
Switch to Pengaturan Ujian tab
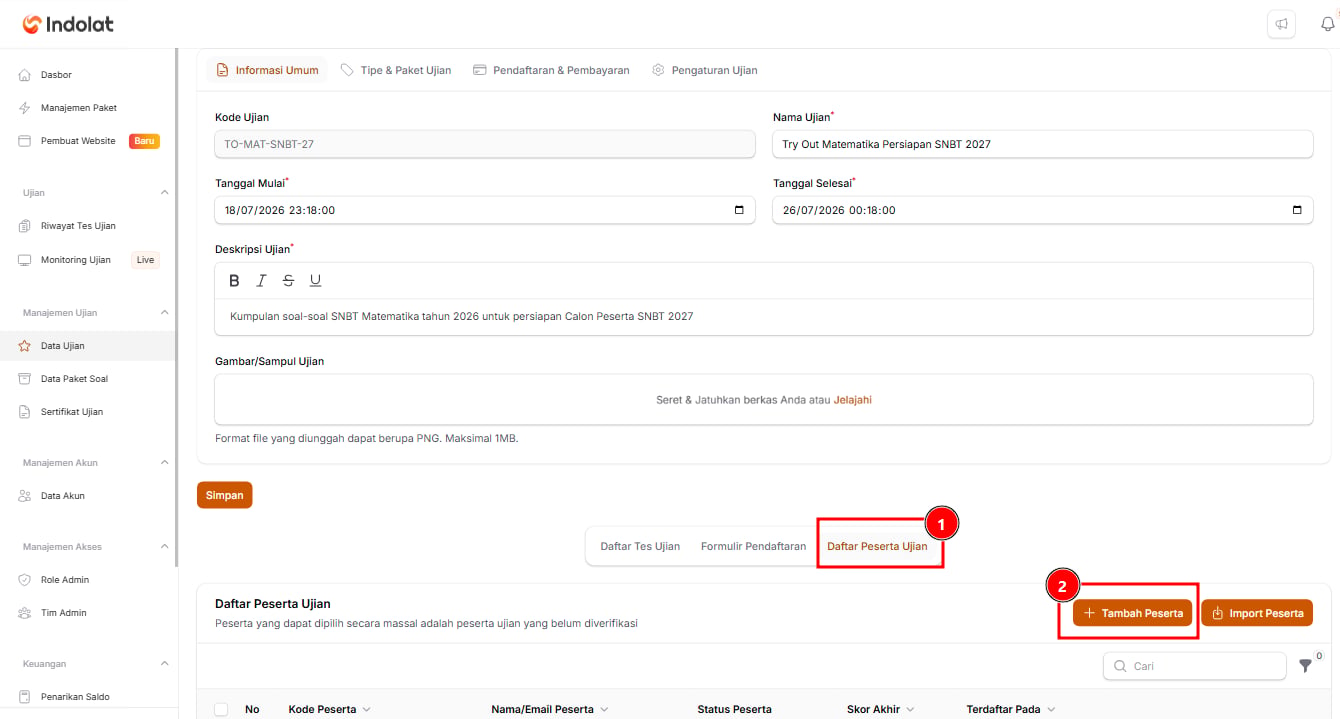(x=705, y=70)
